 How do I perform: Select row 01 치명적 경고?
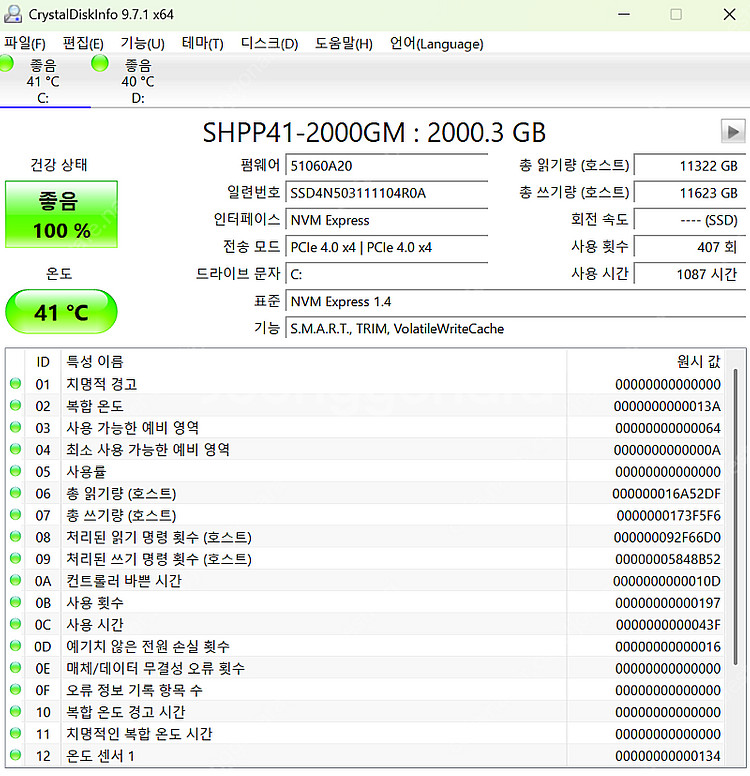point(365,384)
